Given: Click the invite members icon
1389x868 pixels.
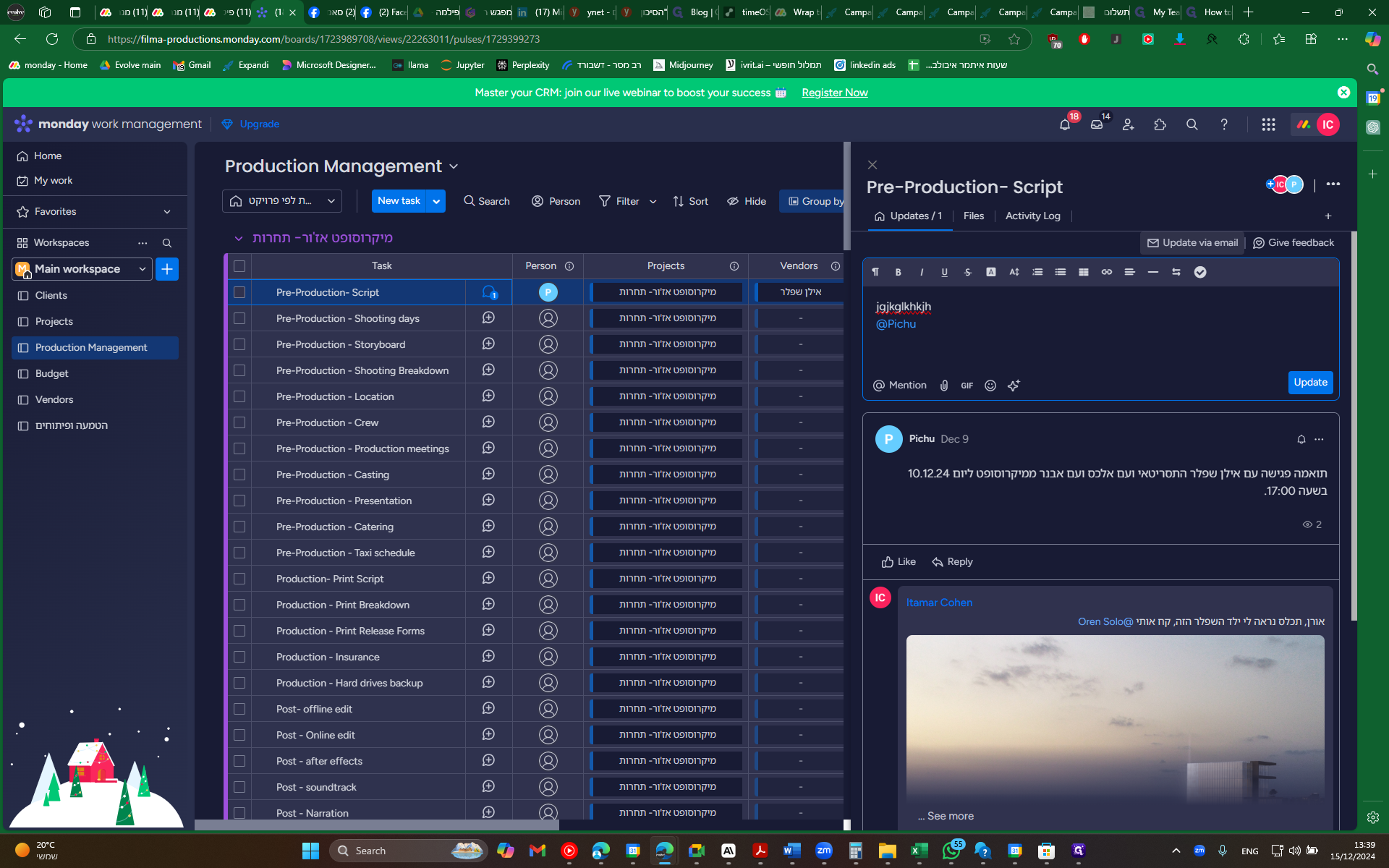Looking at the screenshot, I should [1128, 124].
